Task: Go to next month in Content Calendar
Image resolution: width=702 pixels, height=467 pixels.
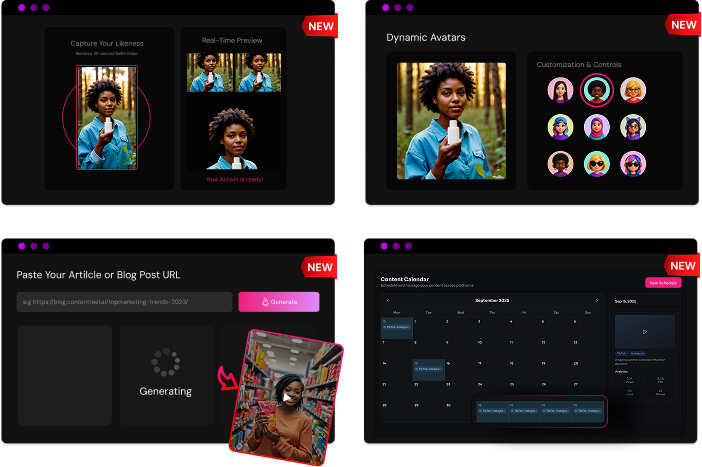Action: click(x=597, y=300)
